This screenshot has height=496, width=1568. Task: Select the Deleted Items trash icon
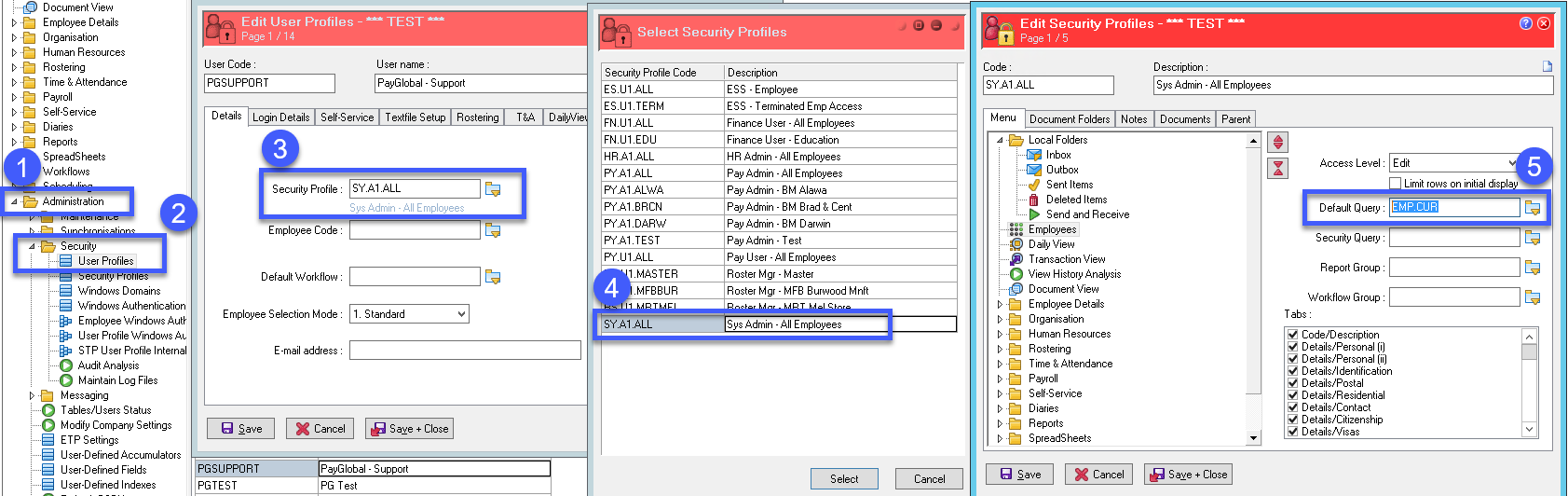coord(1034,200)
